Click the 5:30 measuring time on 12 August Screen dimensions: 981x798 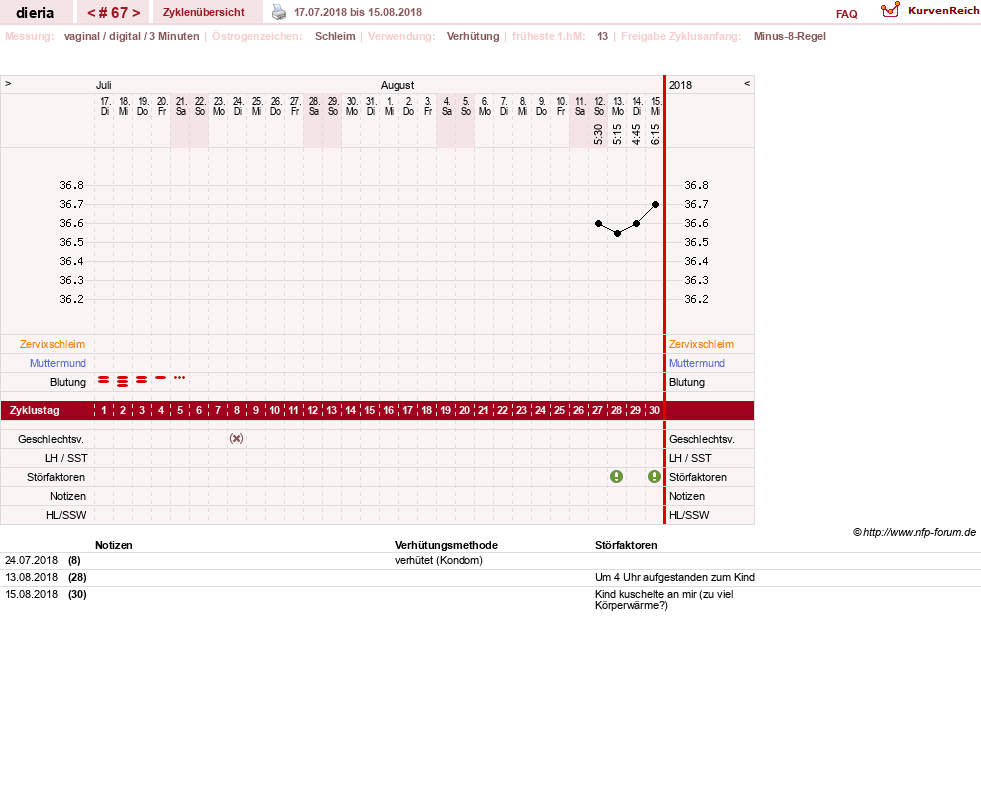tap(599, 134)
